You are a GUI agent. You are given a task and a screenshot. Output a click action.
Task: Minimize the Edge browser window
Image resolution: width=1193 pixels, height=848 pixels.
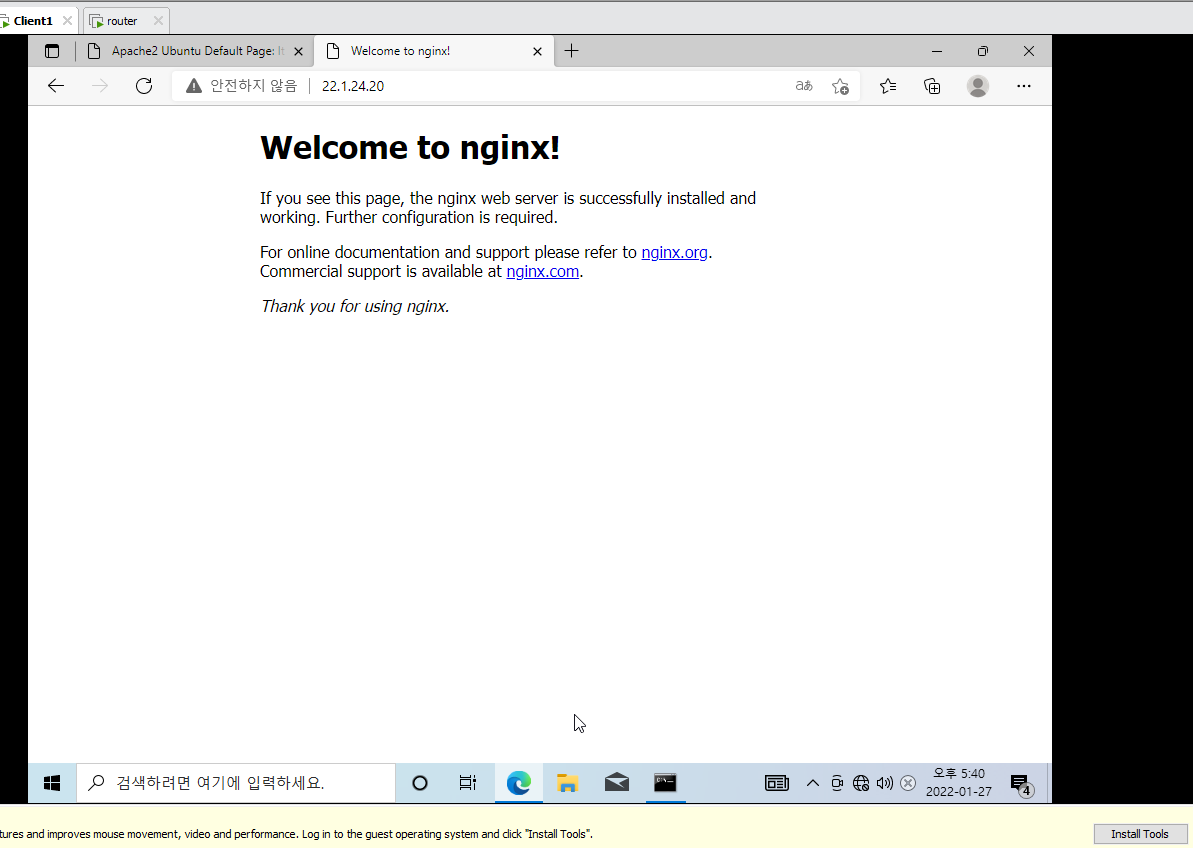pyautogui.click(x=937, y=51)
